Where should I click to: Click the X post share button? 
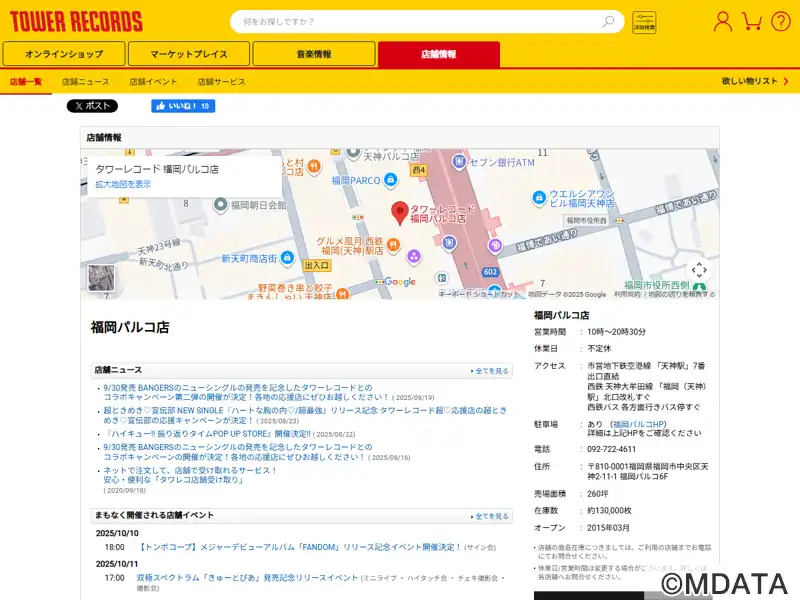click(x=92, y=106)
